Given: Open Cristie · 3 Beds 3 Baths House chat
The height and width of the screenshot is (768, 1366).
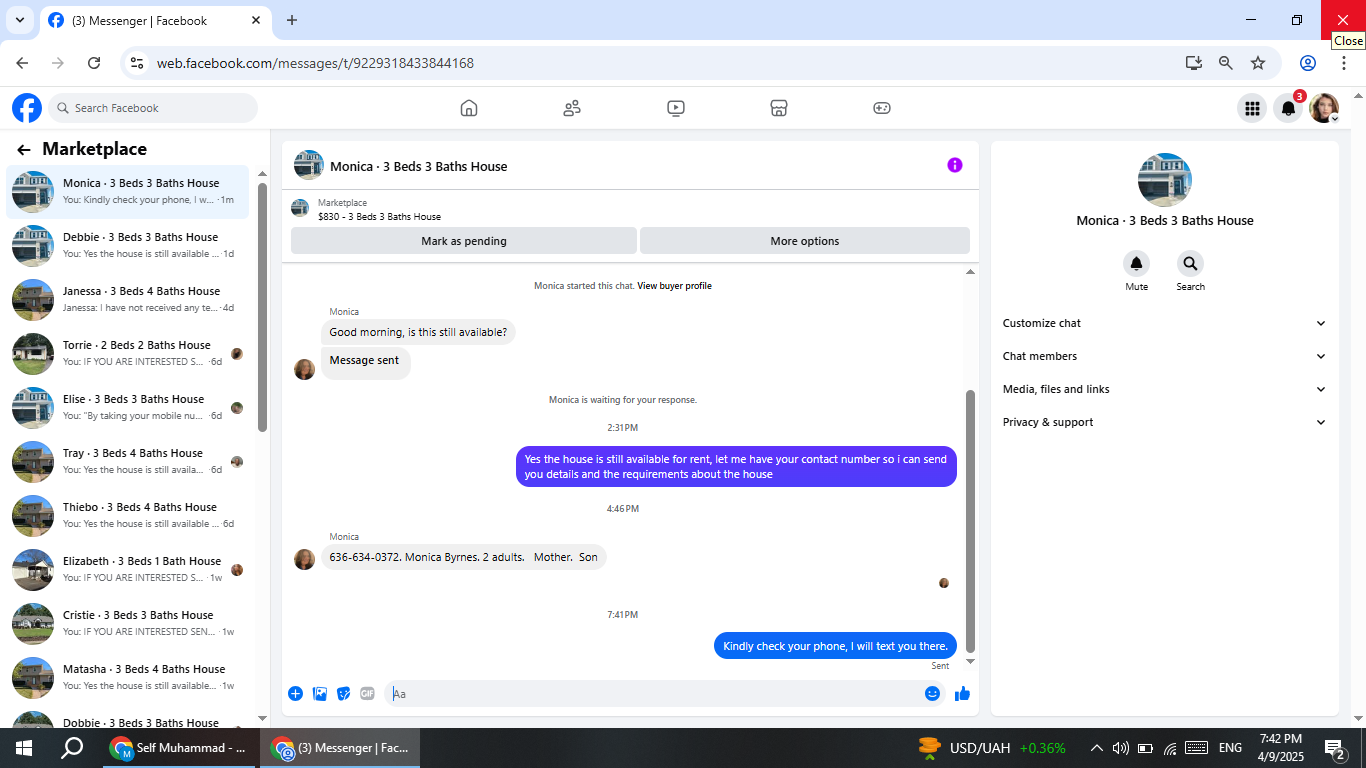Looking at the screenshot, I should coord(128,623).
